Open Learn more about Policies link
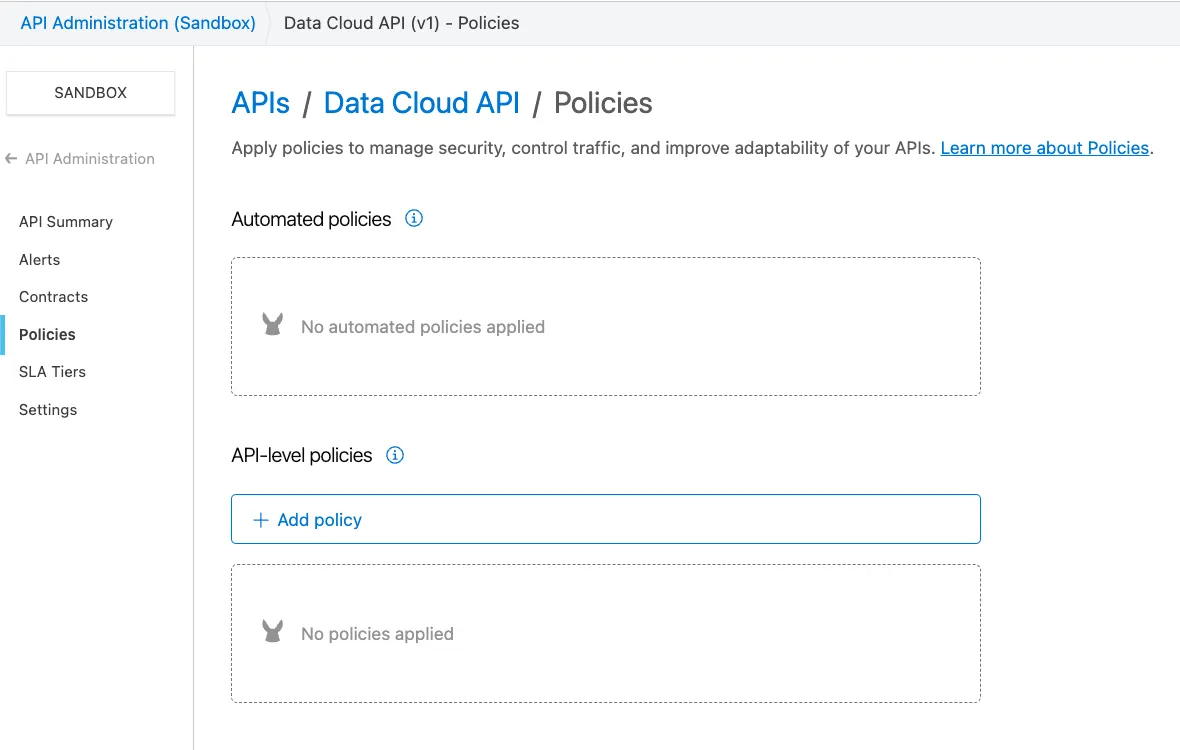 click(1045, 148)
